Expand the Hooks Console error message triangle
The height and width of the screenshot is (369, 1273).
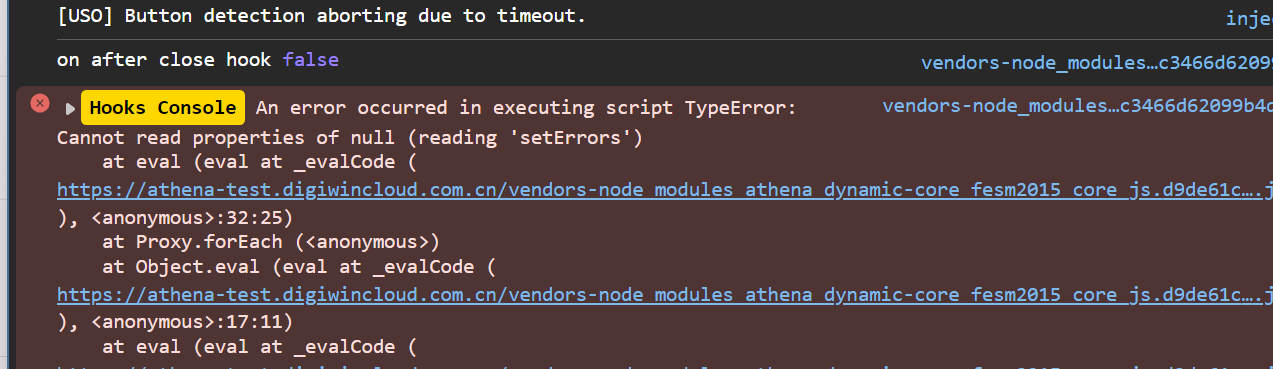70,108
